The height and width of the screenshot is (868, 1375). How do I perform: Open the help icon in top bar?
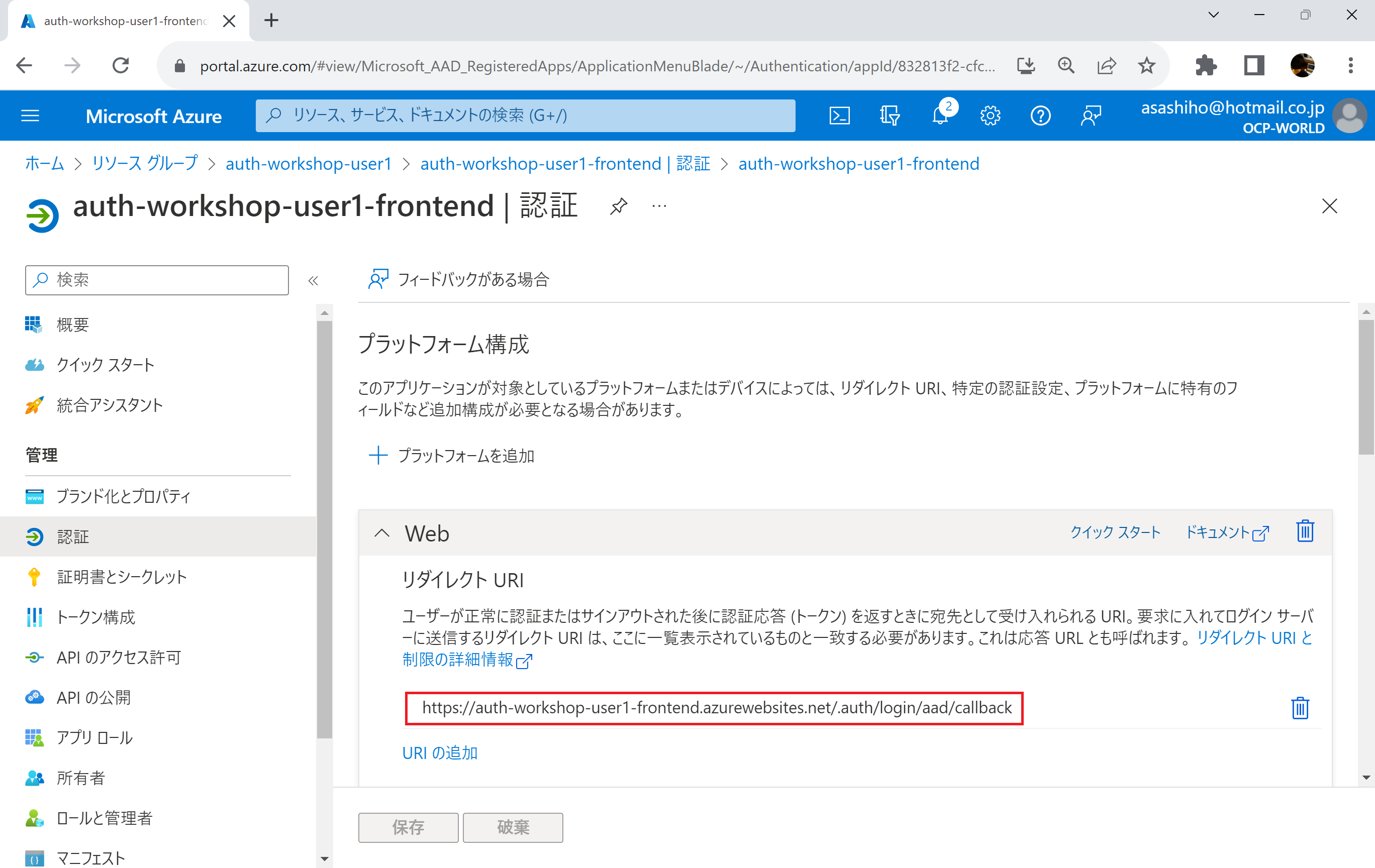tap(1040, 115)
